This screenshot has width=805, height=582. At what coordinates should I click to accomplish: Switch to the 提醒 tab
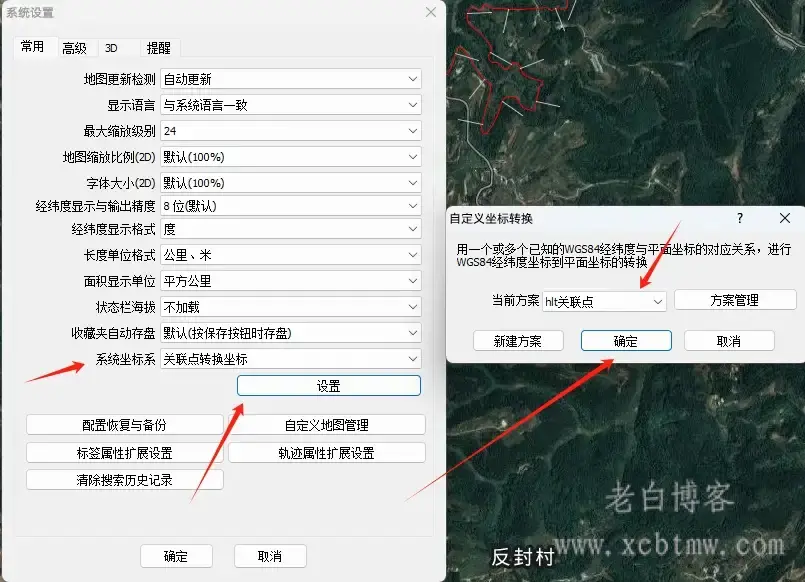tap(157, 47)
